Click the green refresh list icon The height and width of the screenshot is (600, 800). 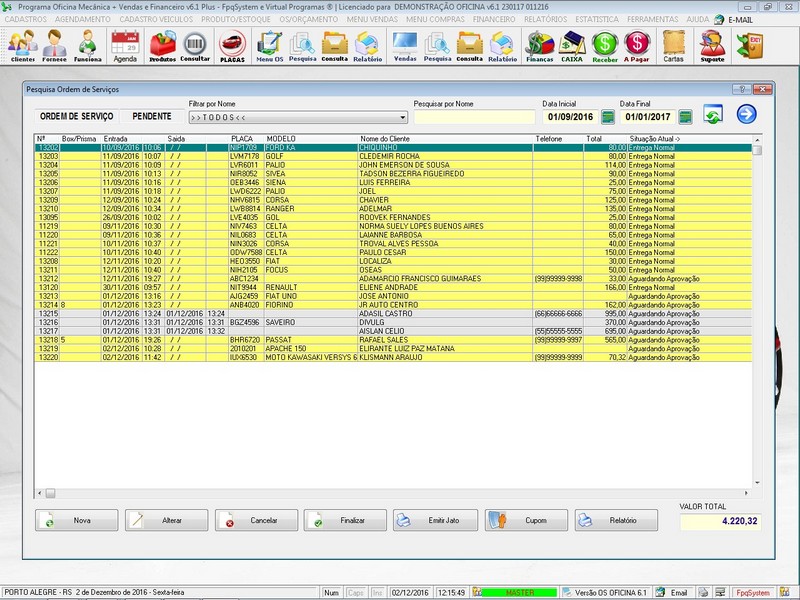(x=713, y=114)
